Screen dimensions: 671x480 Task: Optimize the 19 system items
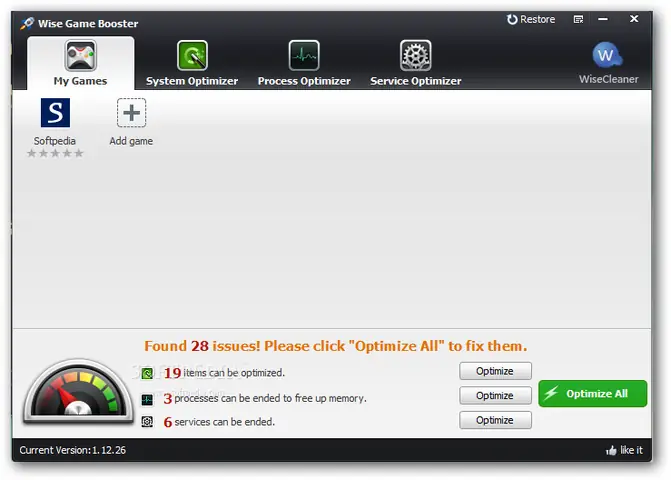pyautogui.click(x=496, y=371)
